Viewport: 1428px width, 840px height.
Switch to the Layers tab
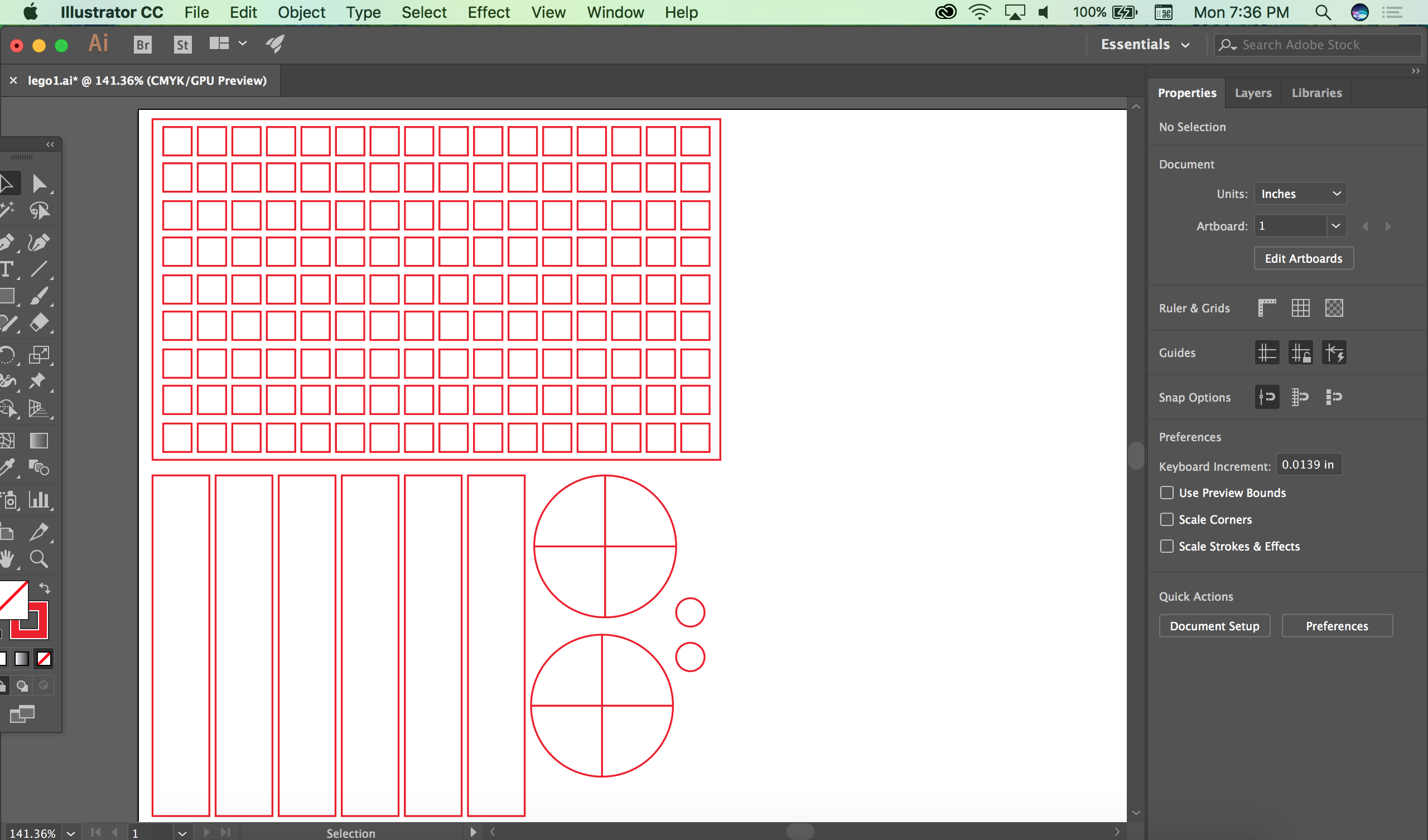[x=1252, y=93]
